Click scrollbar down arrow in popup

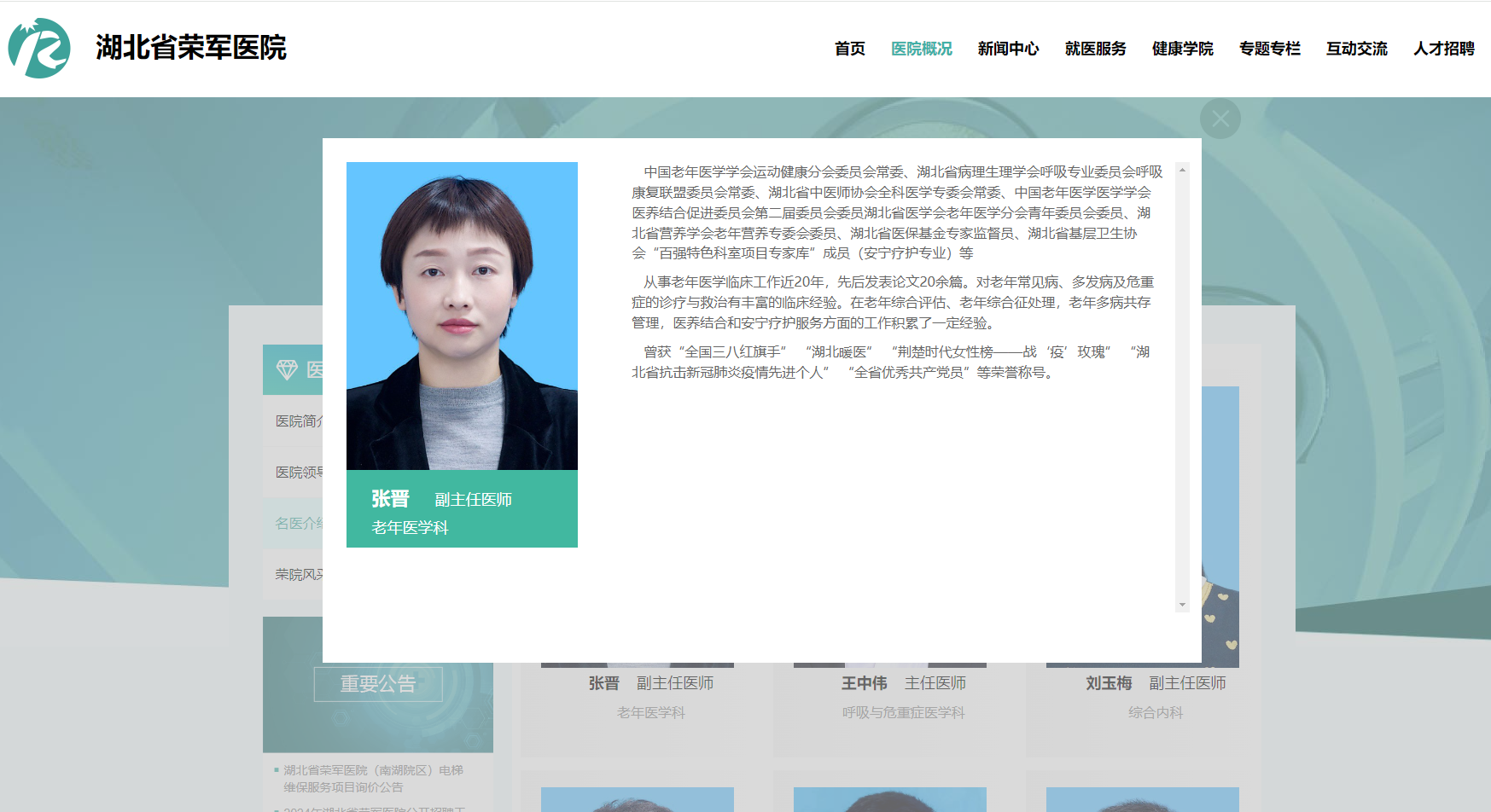click(1182, 605)
